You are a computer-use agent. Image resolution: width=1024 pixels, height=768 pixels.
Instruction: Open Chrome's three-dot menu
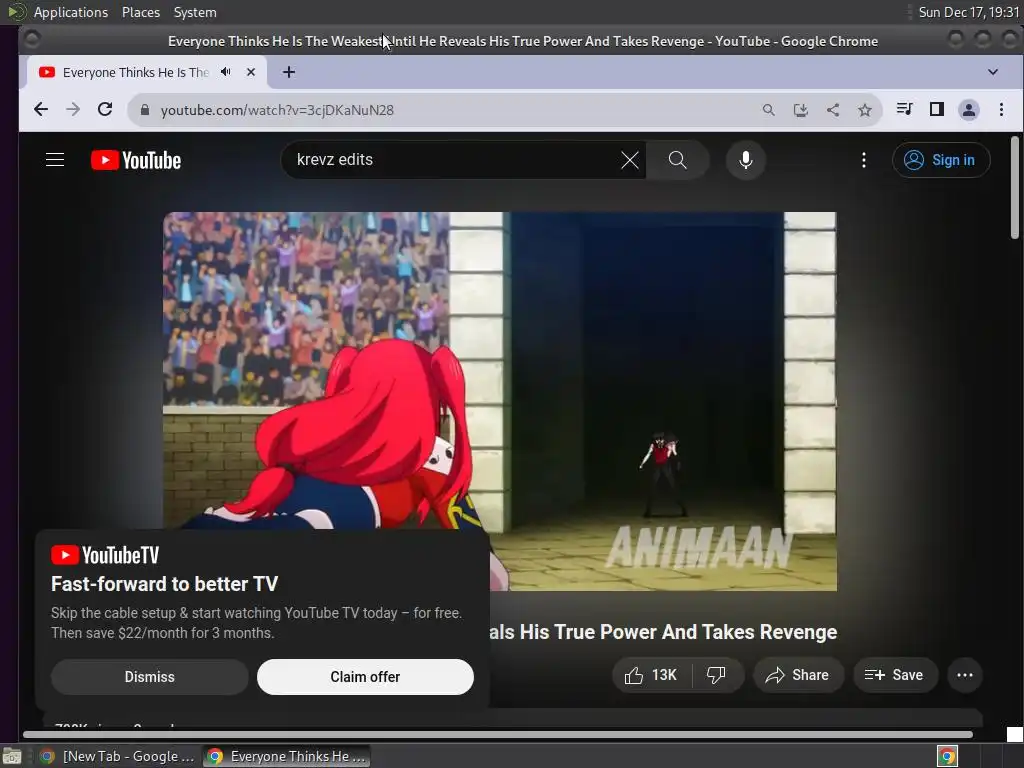(1001, 110)
